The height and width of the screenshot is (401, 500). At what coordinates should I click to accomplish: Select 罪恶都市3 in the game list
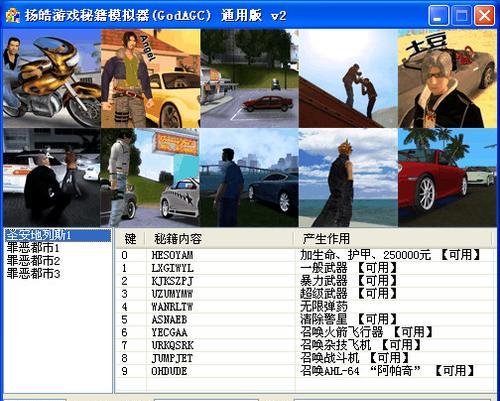point(33,274)
